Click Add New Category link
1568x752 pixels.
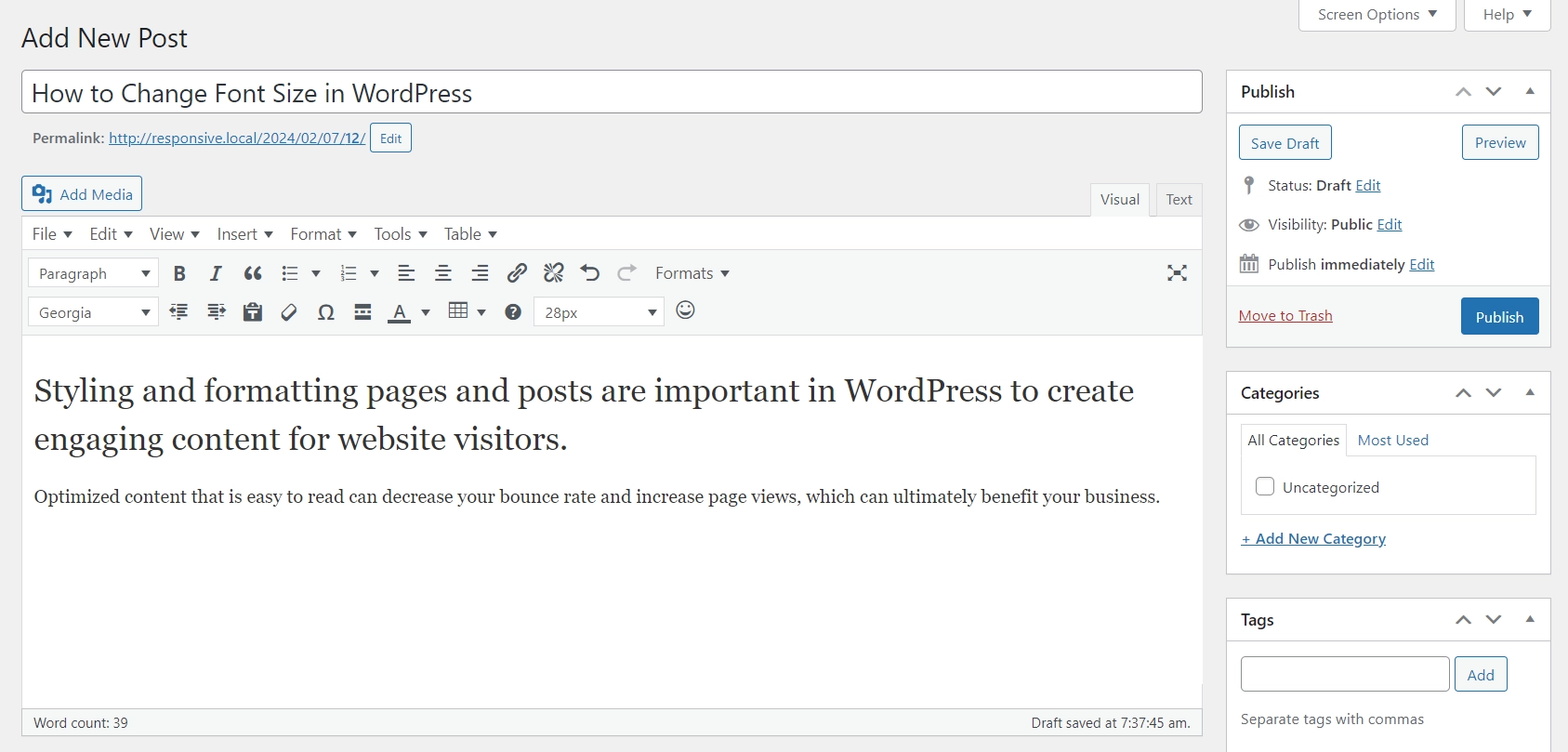1313,539
